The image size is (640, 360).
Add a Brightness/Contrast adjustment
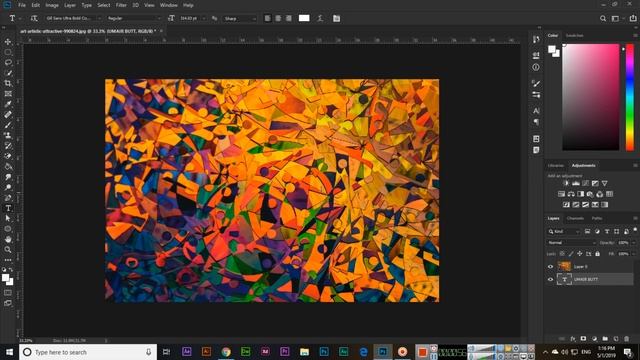[x=566, y=183]
